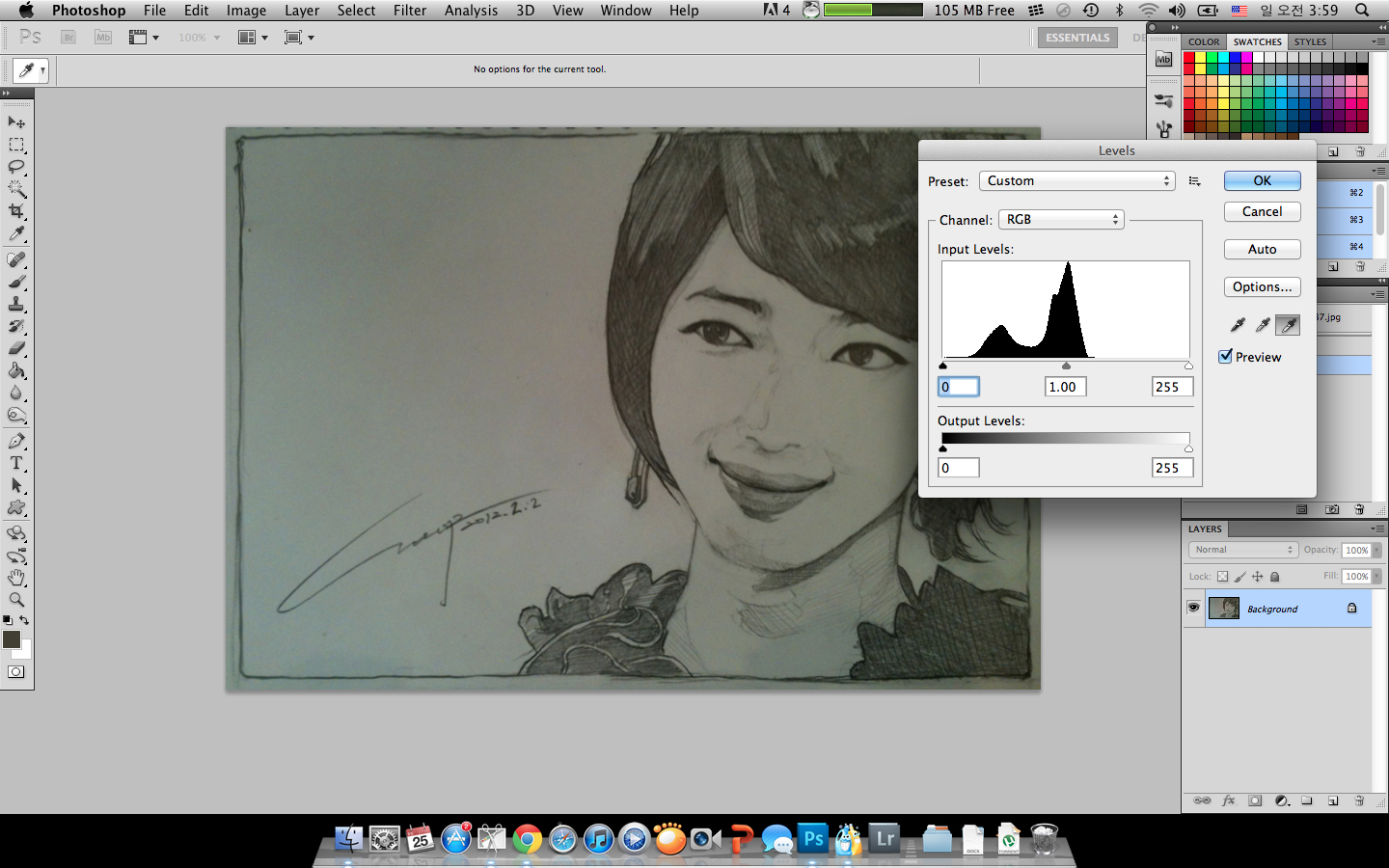The image size is (1389, 868).
Task: Click the foreground color swatch
Action: 12,639
